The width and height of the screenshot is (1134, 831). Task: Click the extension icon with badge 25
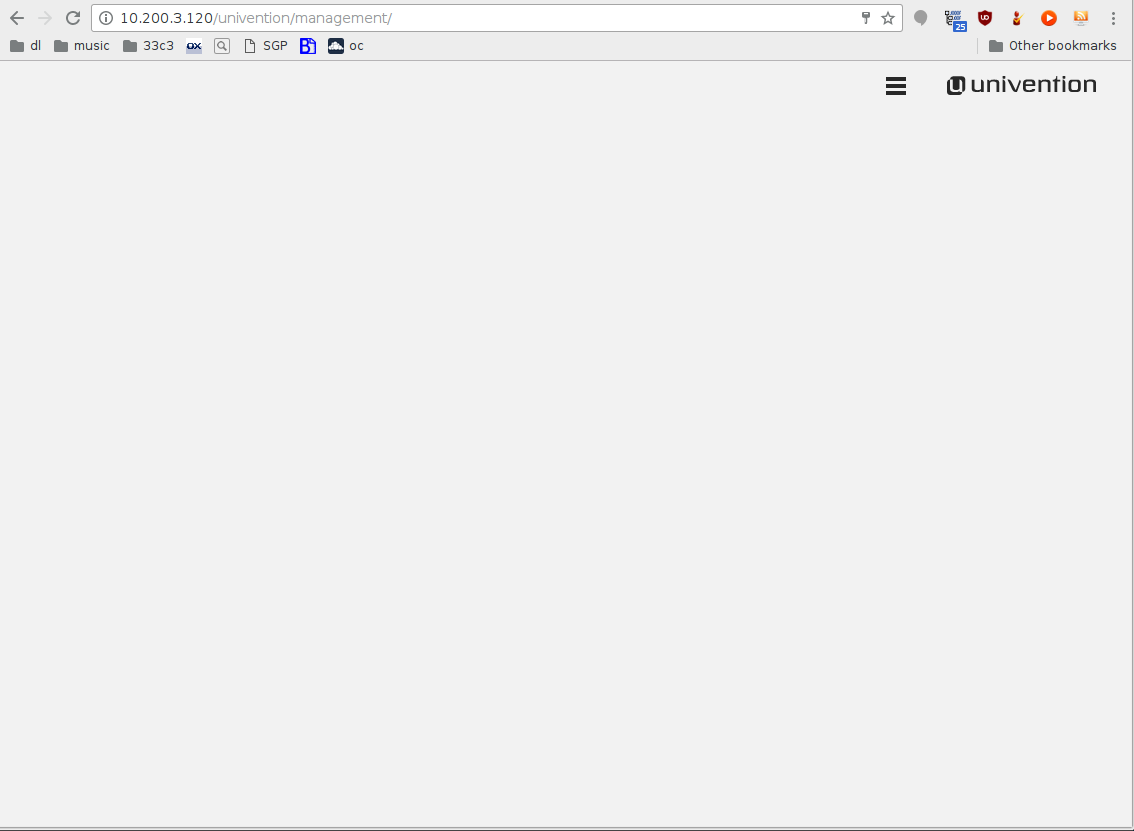955,19
